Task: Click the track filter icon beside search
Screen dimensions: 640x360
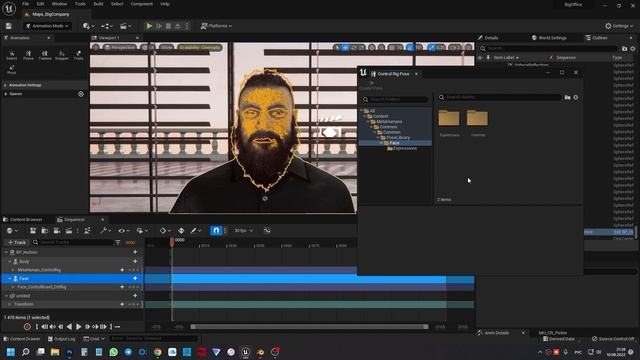Action: click(x=118, y=242)
